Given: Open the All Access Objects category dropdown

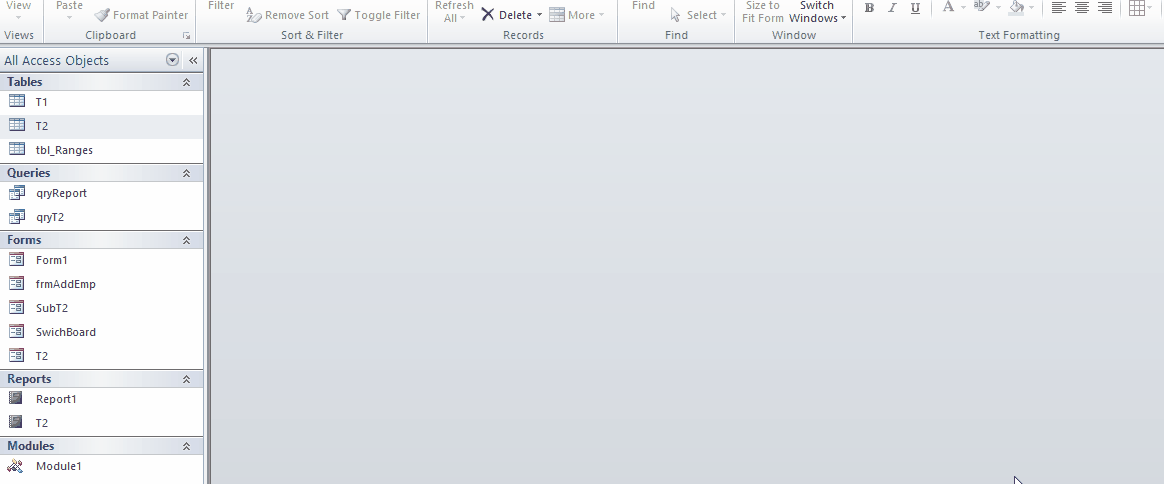Looking at the screenshot, I should (172, 60).
